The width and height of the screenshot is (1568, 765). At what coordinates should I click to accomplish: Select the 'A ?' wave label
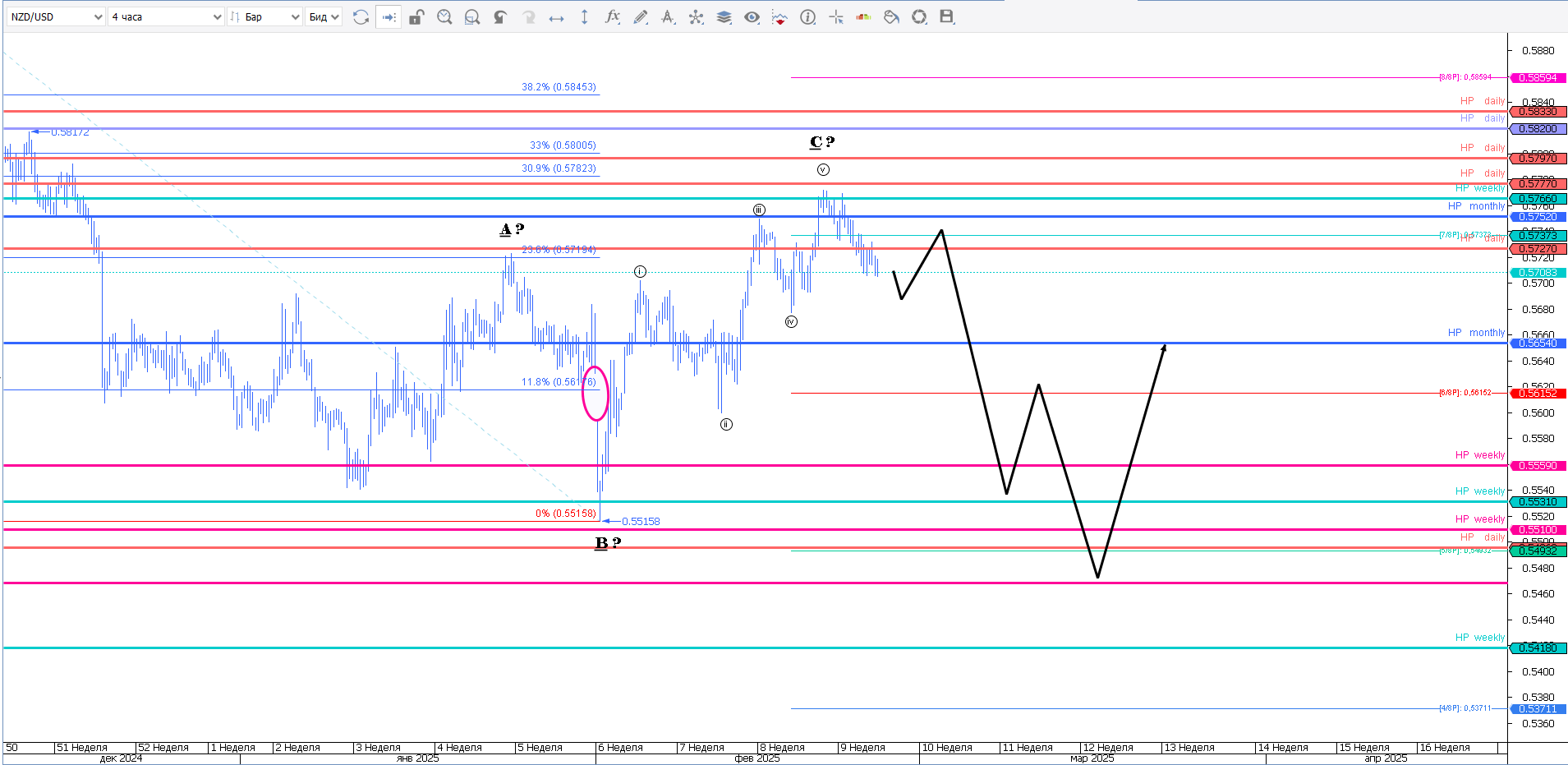(x=512, y=229)
